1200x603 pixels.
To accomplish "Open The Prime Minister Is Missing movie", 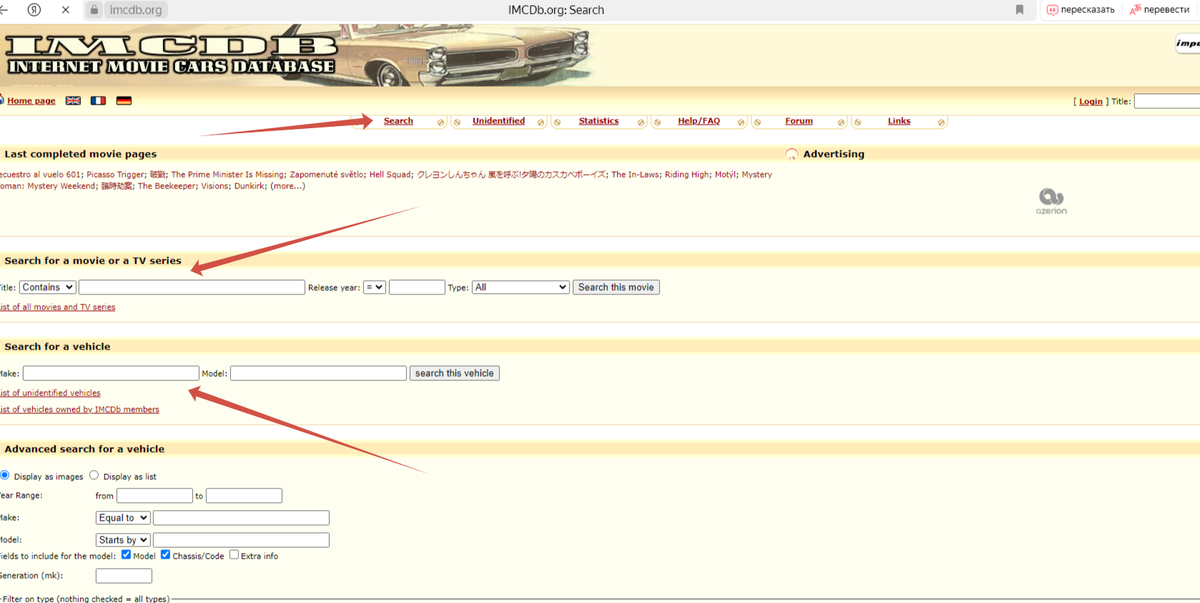I will [228, 174].
